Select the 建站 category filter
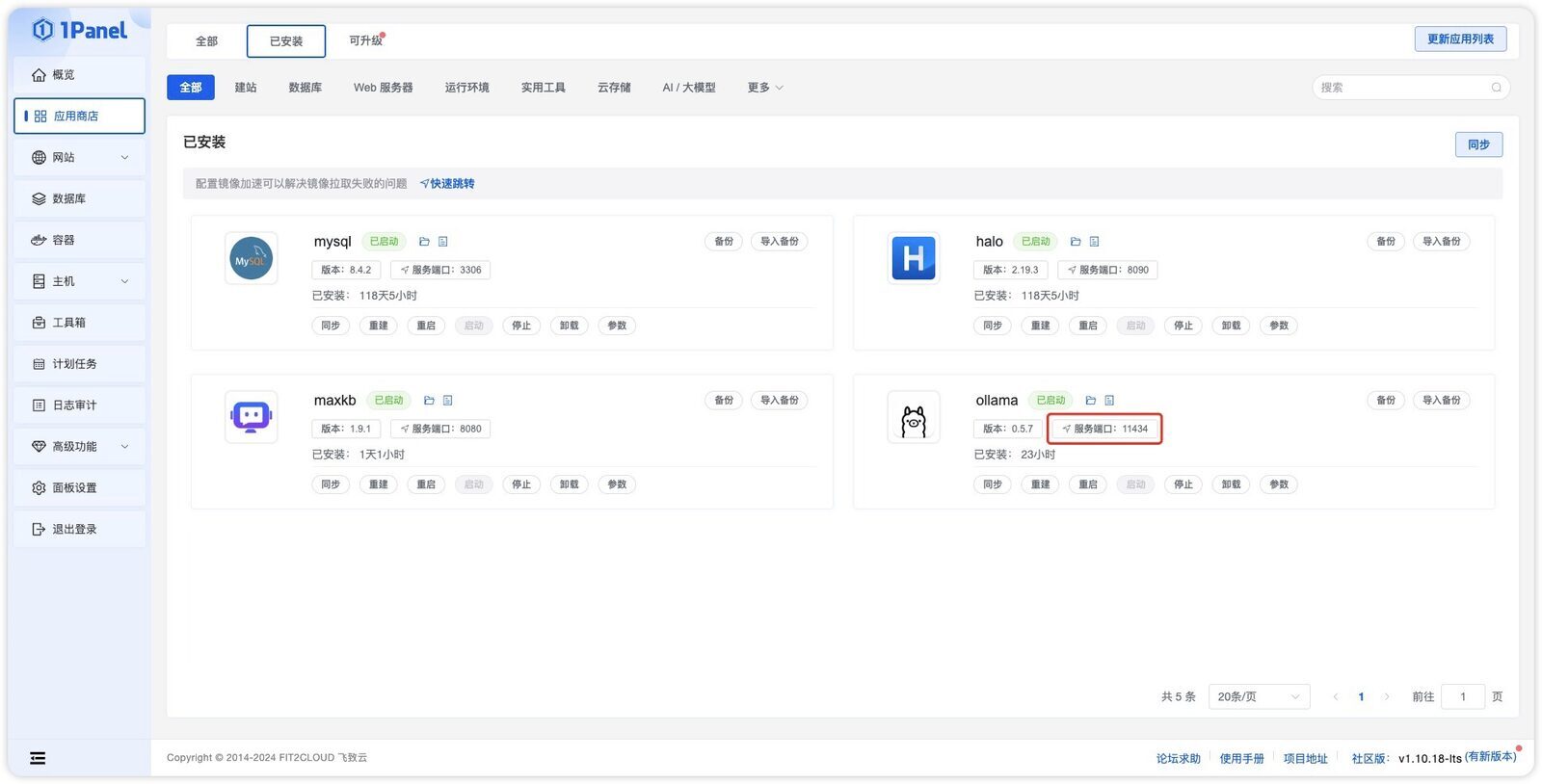The image size is (1542, 784). coord(246,88)
